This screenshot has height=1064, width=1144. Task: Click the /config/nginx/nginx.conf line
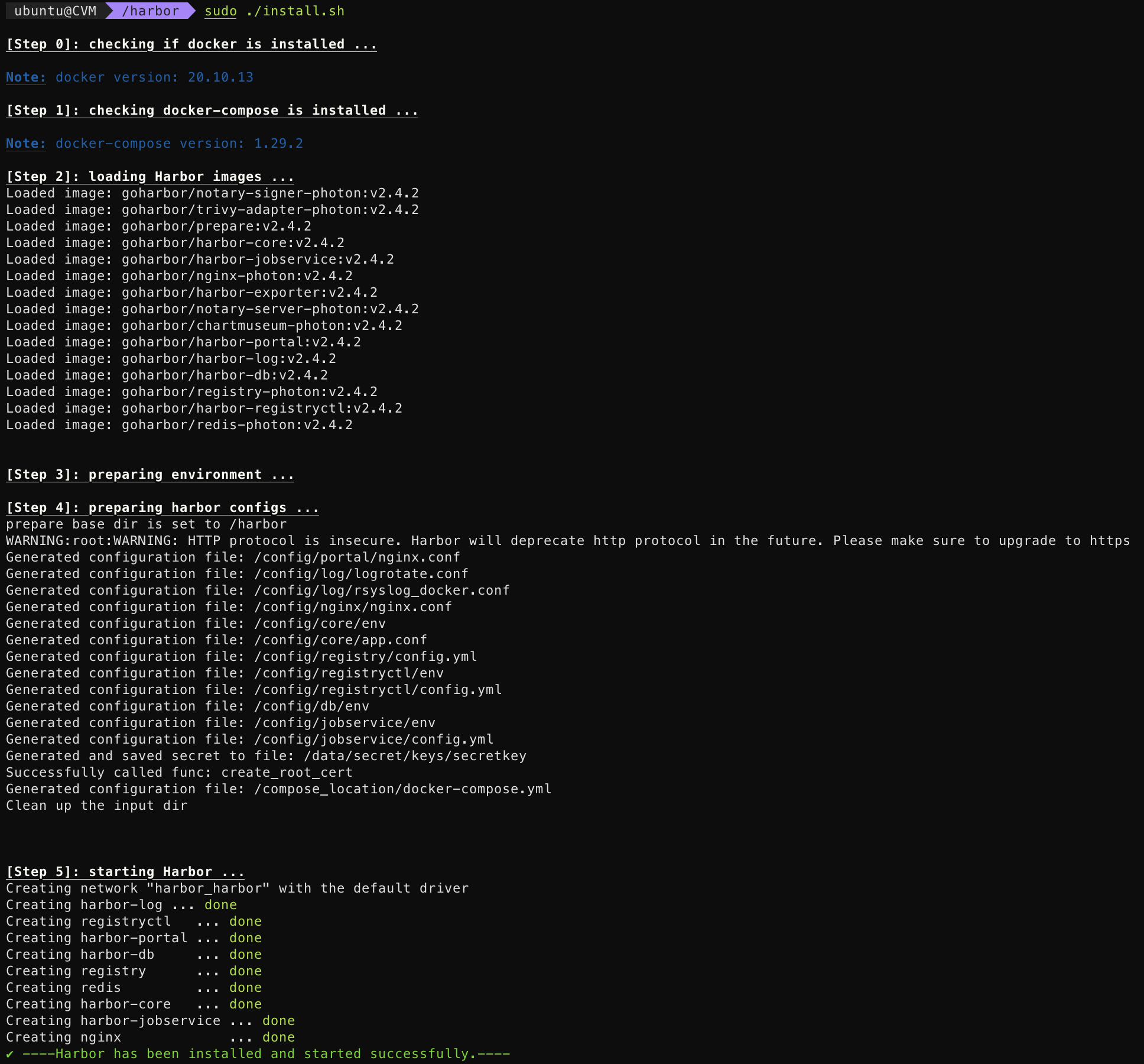click(x=229, y=607)
